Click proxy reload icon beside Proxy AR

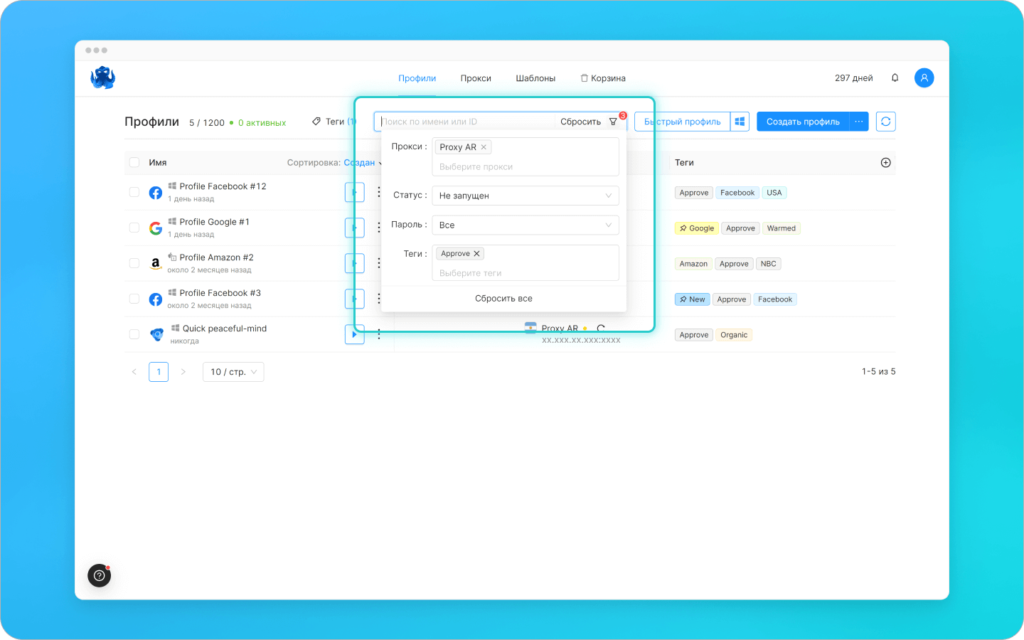click(601, 328)
